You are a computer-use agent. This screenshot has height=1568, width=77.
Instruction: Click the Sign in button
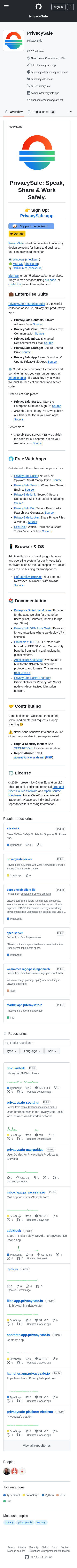(58, 7)
